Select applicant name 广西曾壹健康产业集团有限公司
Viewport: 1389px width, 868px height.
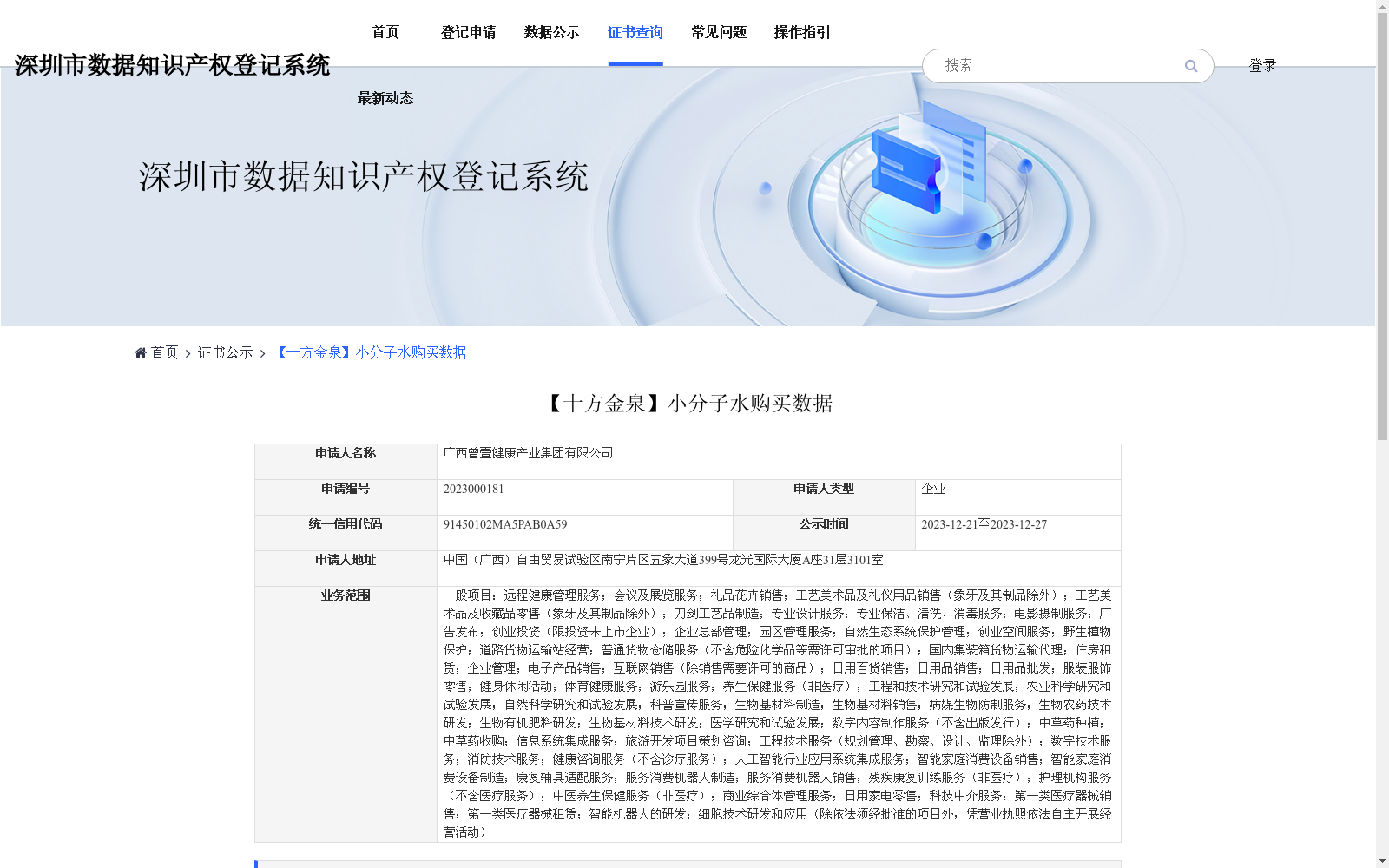(x=528, y=453)
